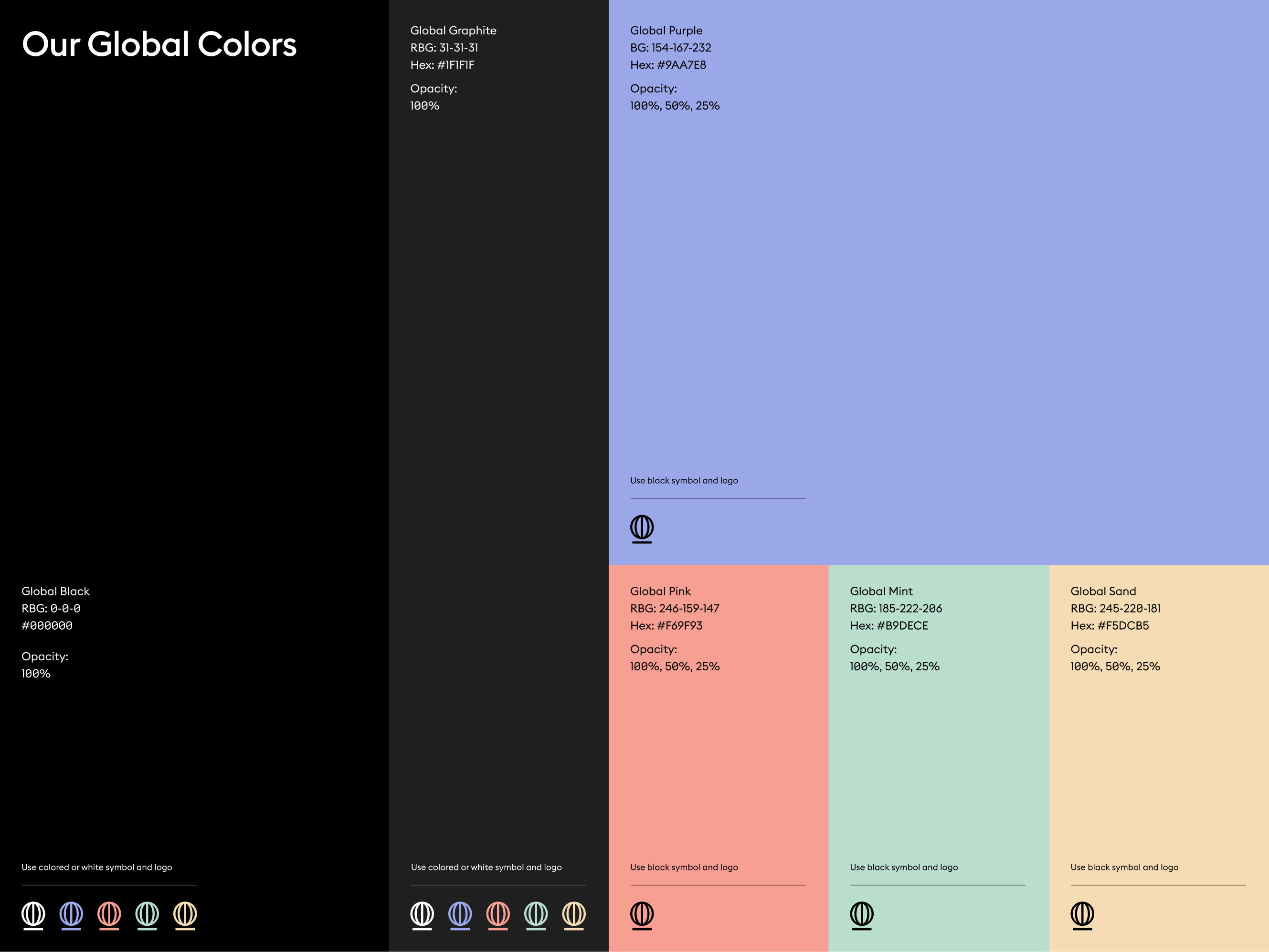The height and width of the screenshot is (952, 1269).
Task: Click 'Hex: #1F1F1F' value
Action: point(442,65)
